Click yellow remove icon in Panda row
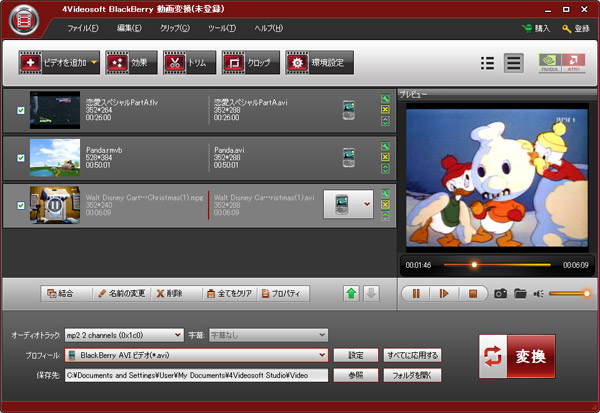This screenshot has width=600, height=413. pos(385,157)
